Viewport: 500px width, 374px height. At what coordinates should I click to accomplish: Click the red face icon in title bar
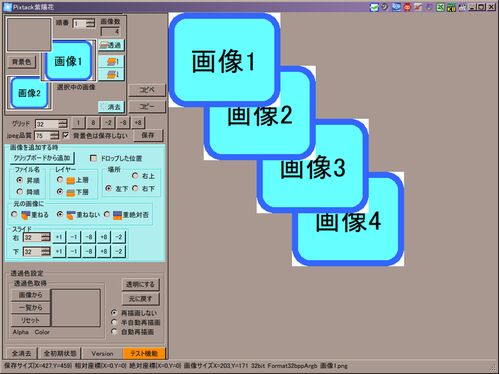click(407, 7)
